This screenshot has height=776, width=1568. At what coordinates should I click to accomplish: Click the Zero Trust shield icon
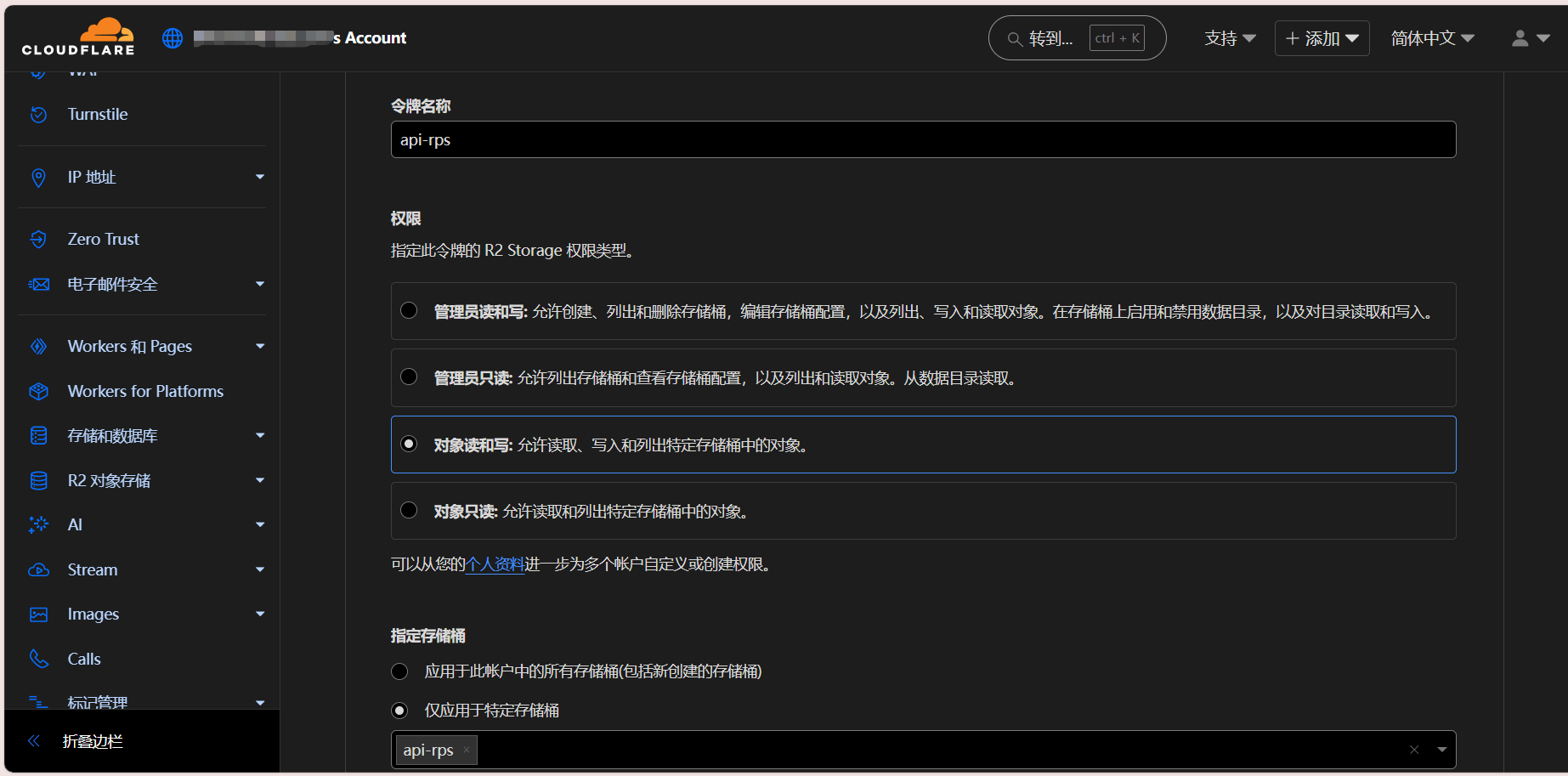point(38,240)
